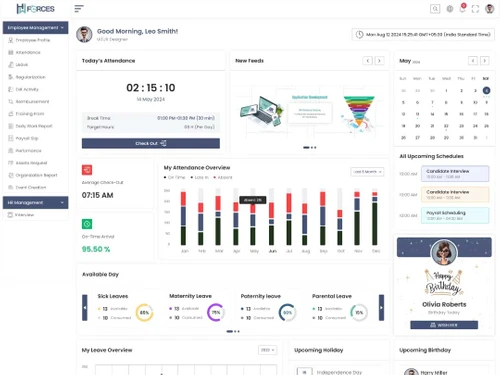
Task: Click the Exit Activity sidebar icon
Action: [11, 89]
